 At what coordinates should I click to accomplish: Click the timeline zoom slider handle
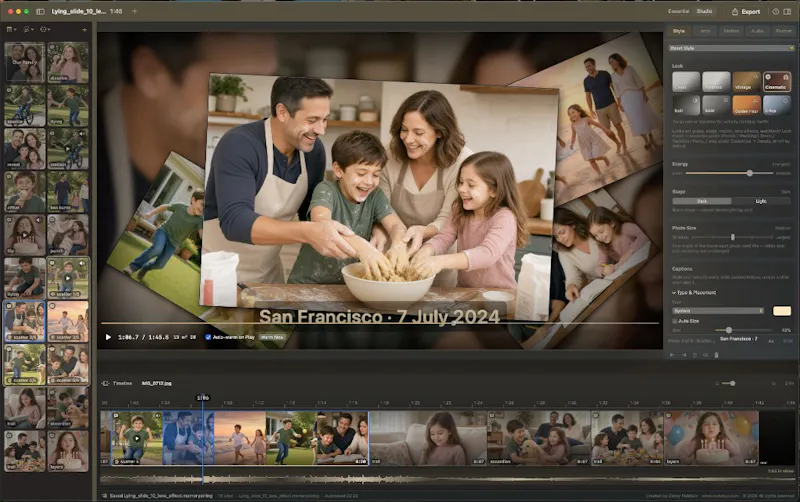coord(733,383)
